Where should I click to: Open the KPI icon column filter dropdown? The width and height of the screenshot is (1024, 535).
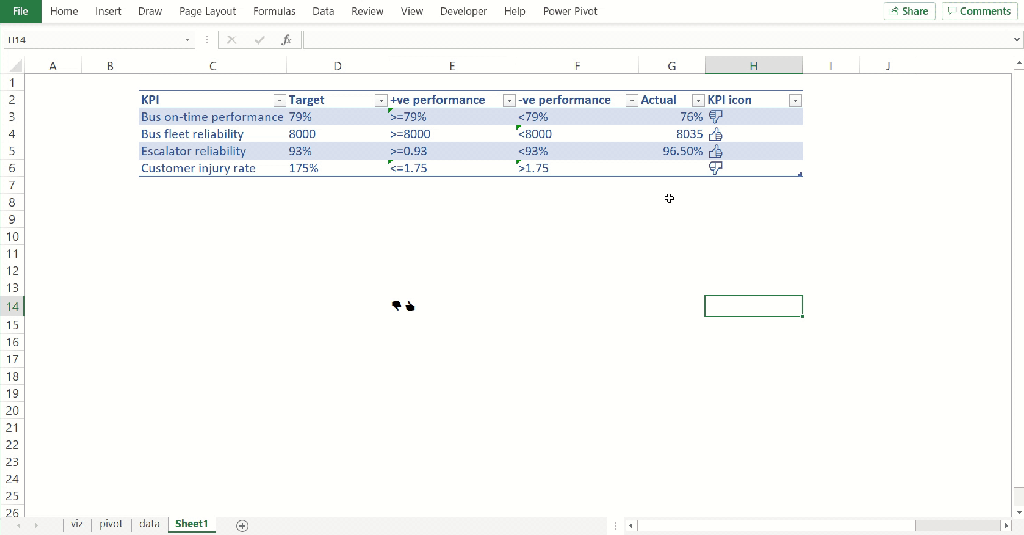pos(795,100)
